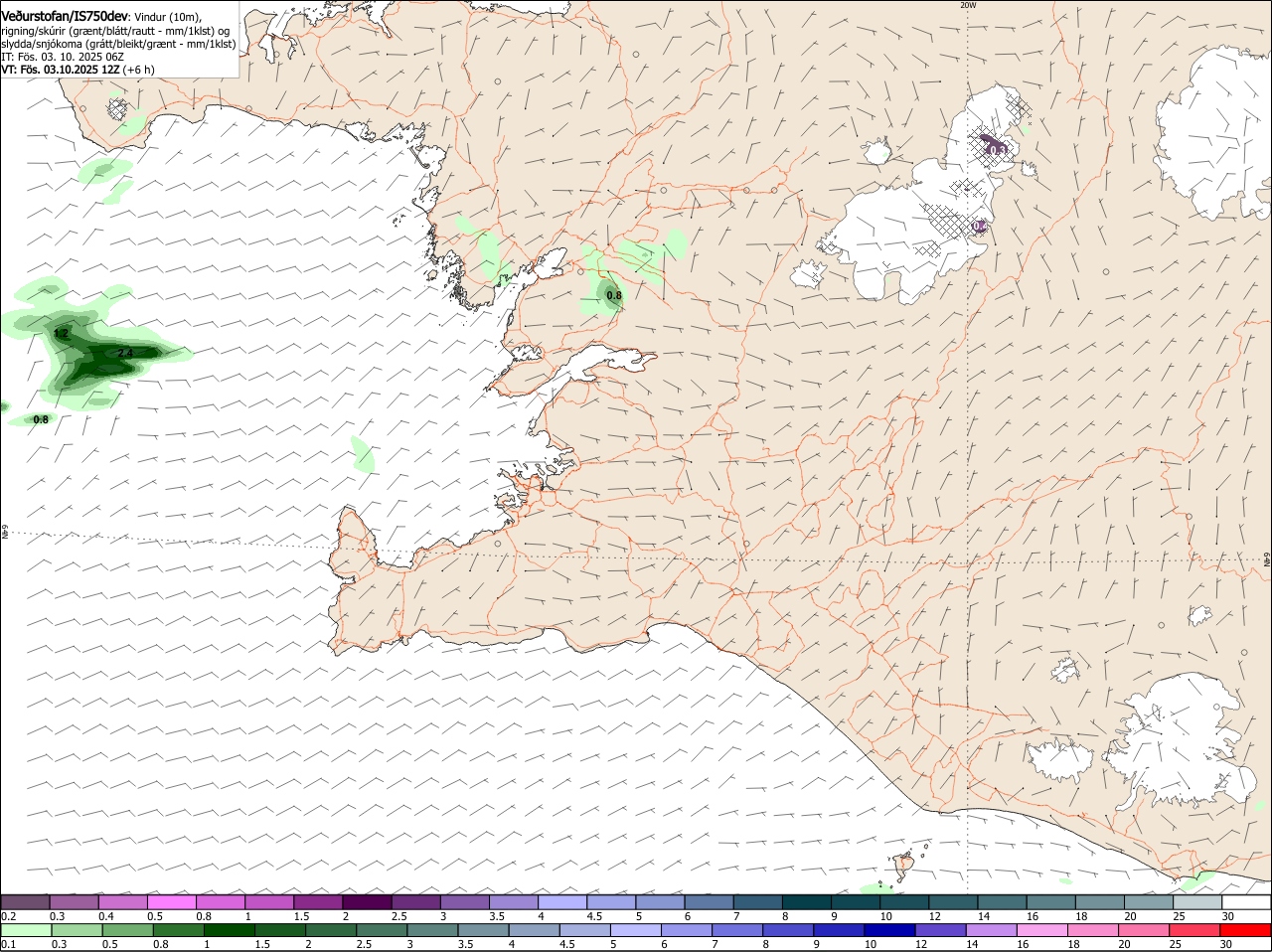Select the green swatch labeled 0.5 in the bottom legend row

128,931
